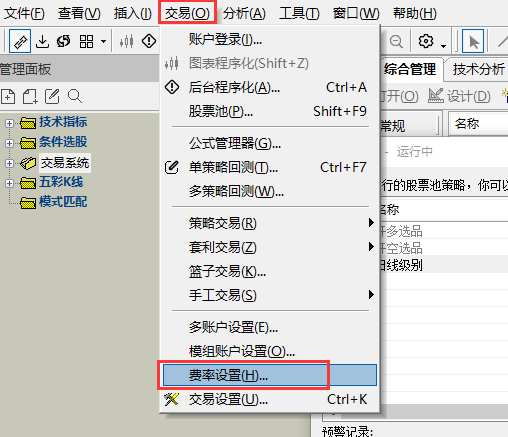
Task: Click the 后台程序化 diamond icon in the menu
Action: point(172,87)
